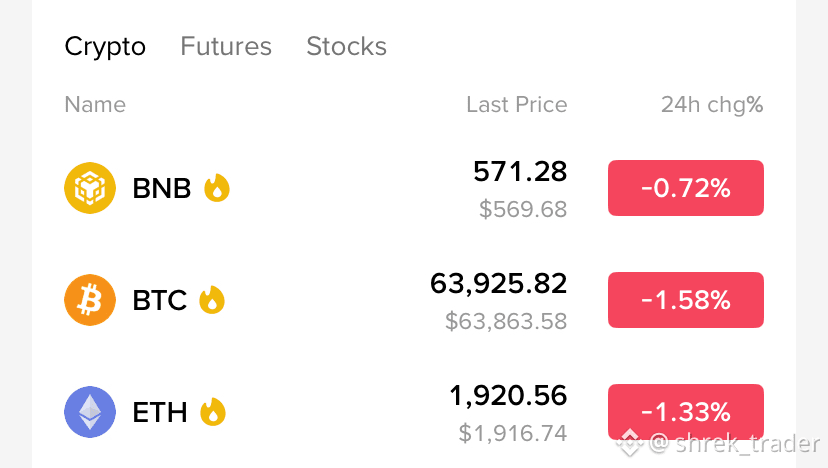Switch to the Futures tab
The height and width of the screenshot is (468, 828).
point(226,46)
